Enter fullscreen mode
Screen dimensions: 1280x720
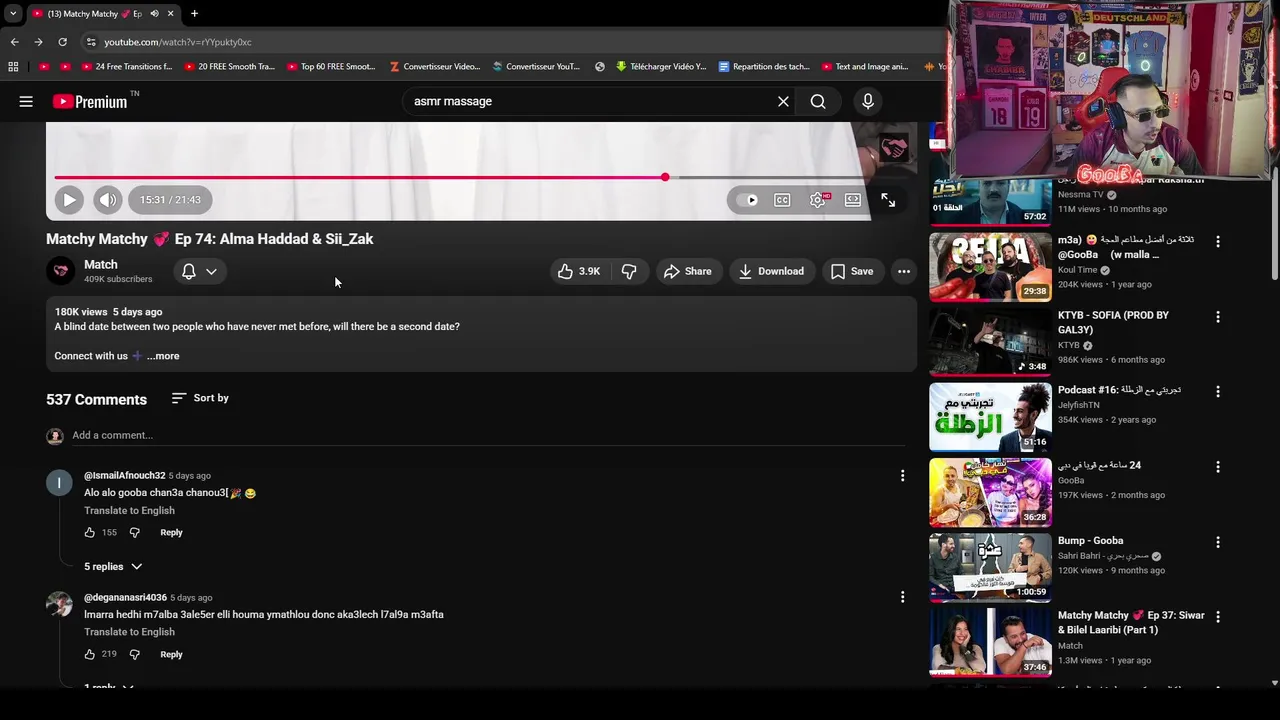coord(888,200)
